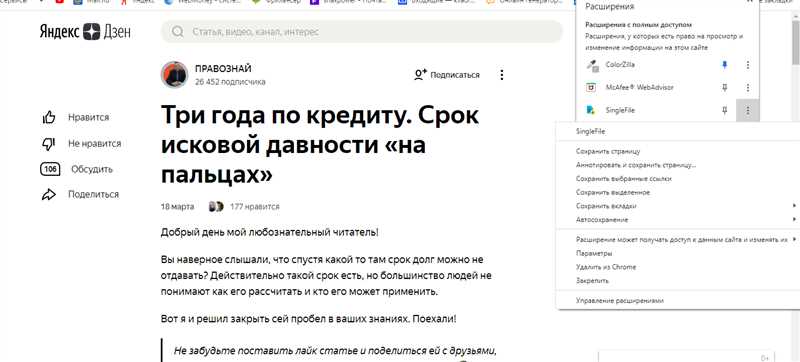Open Параметры of SingleFile
800x362 pixels.
(678, 253)
